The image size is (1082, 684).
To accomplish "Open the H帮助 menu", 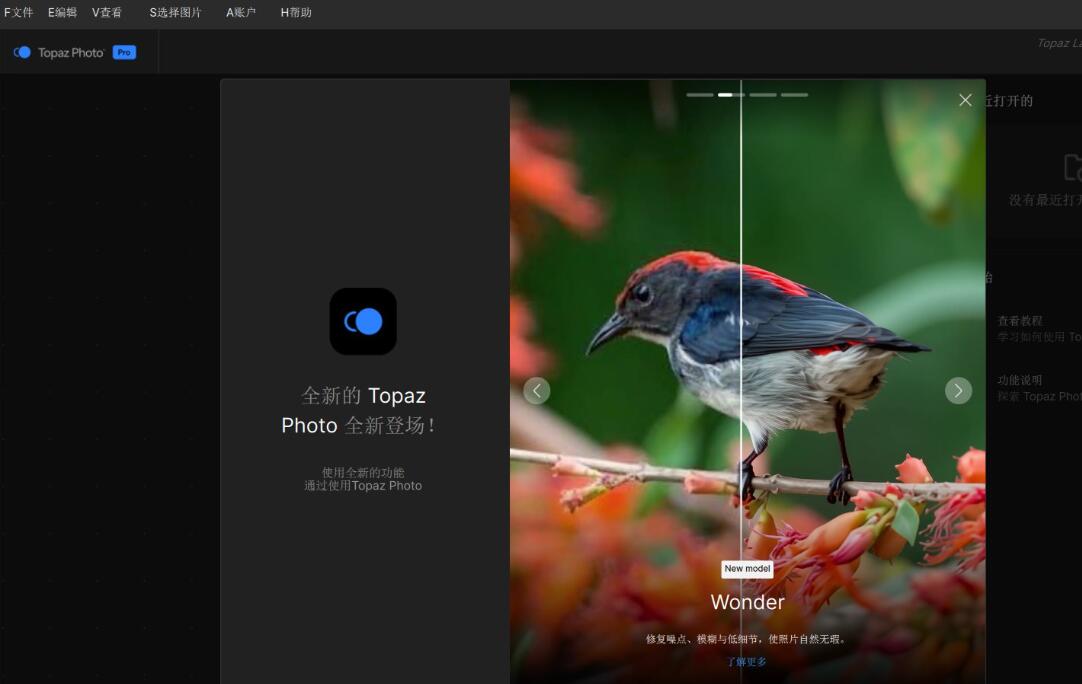I will (295, 13).
